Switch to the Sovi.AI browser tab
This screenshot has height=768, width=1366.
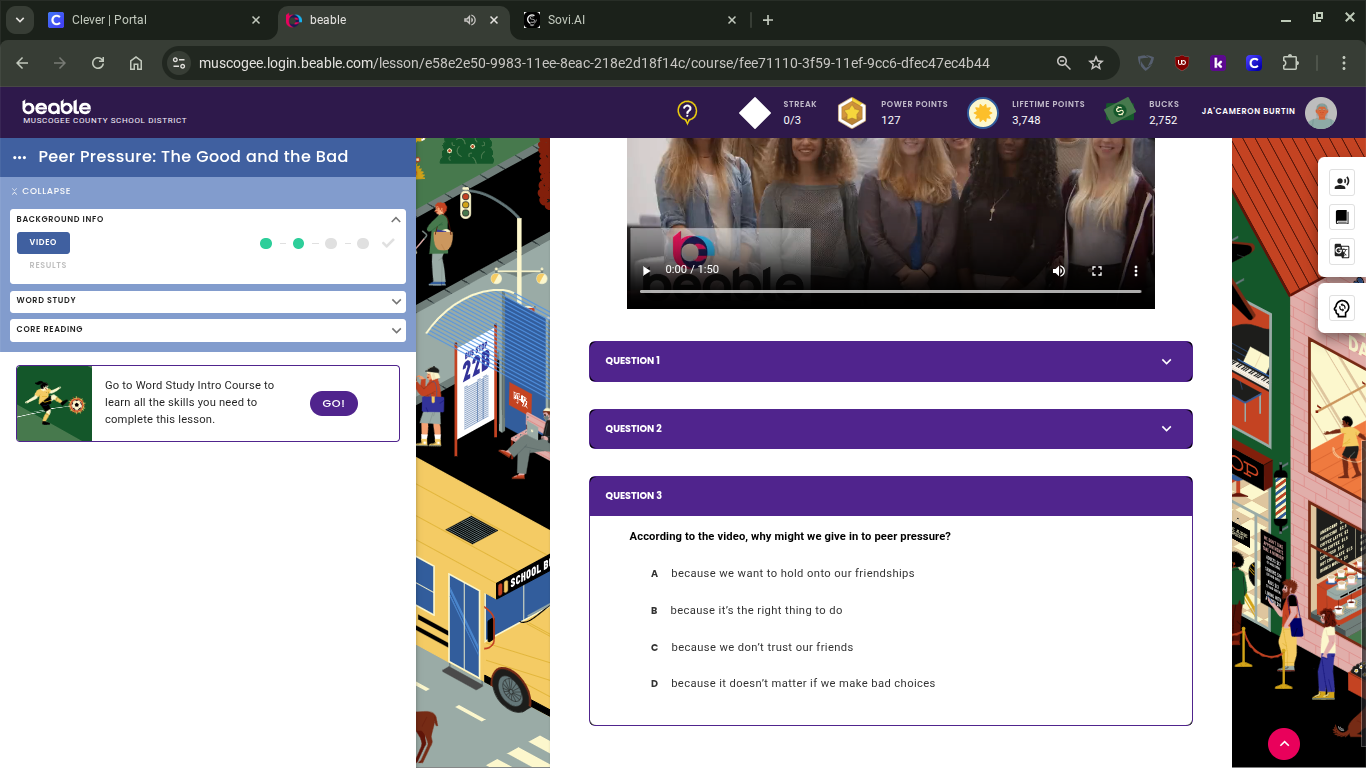click(x=630, y=20)
